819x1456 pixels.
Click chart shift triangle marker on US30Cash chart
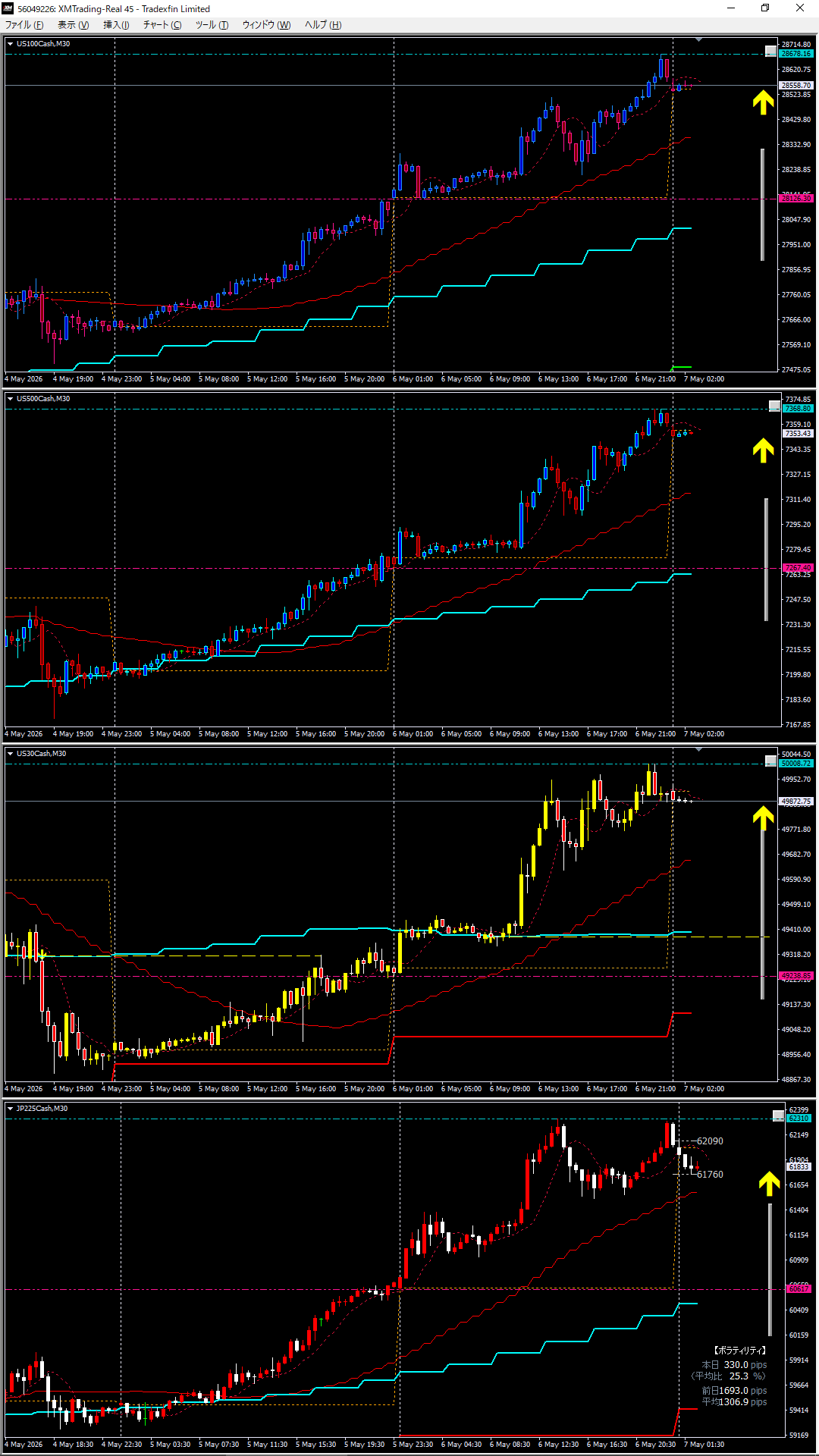(698, 749)
